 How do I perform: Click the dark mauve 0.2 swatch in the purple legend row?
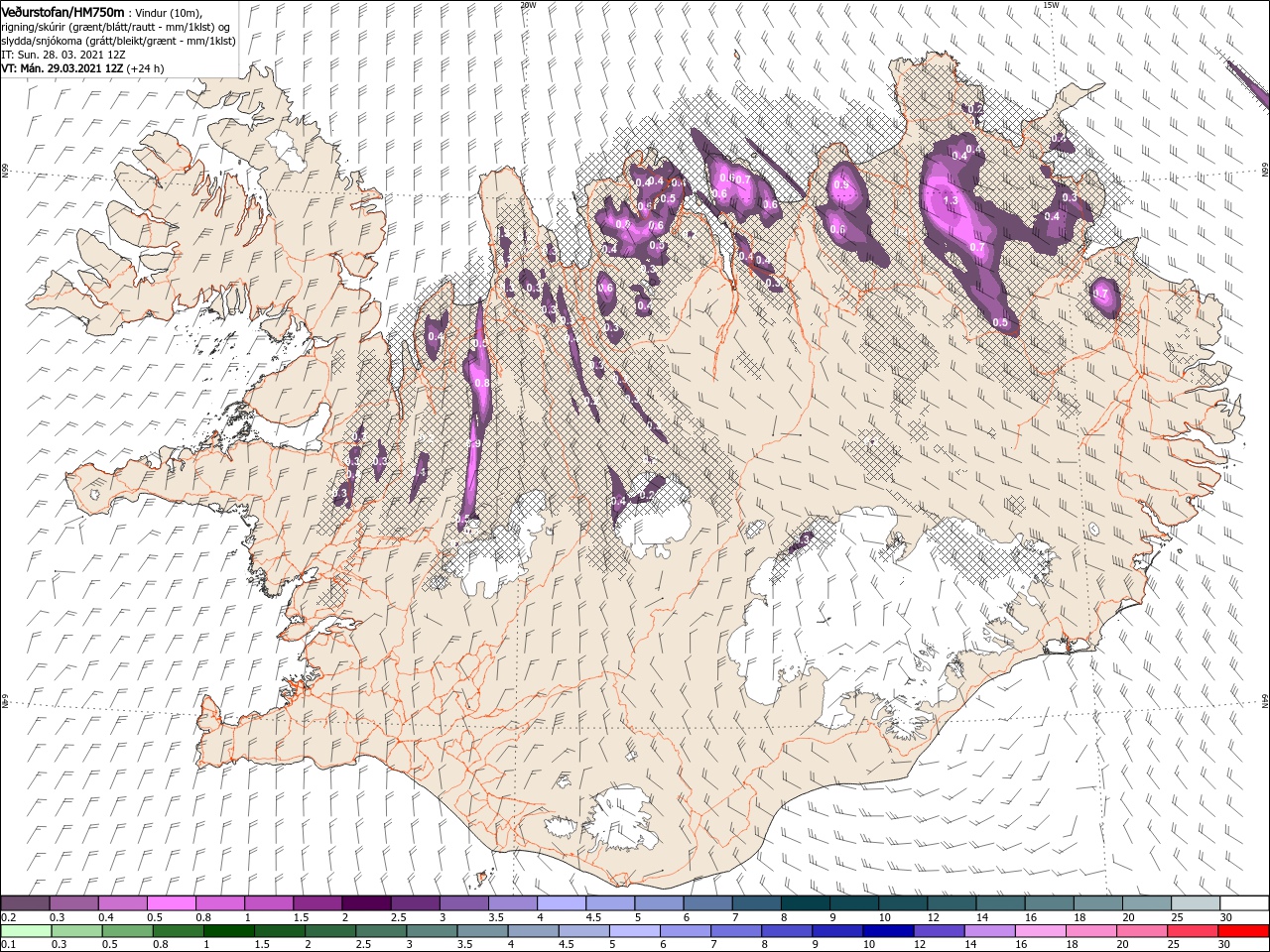[26, 903]
